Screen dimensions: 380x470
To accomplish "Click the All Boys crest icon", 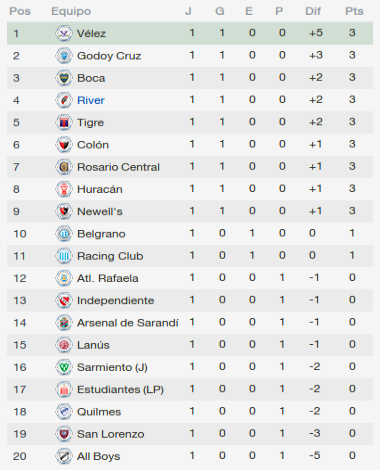I will click(x=64, y=456).
